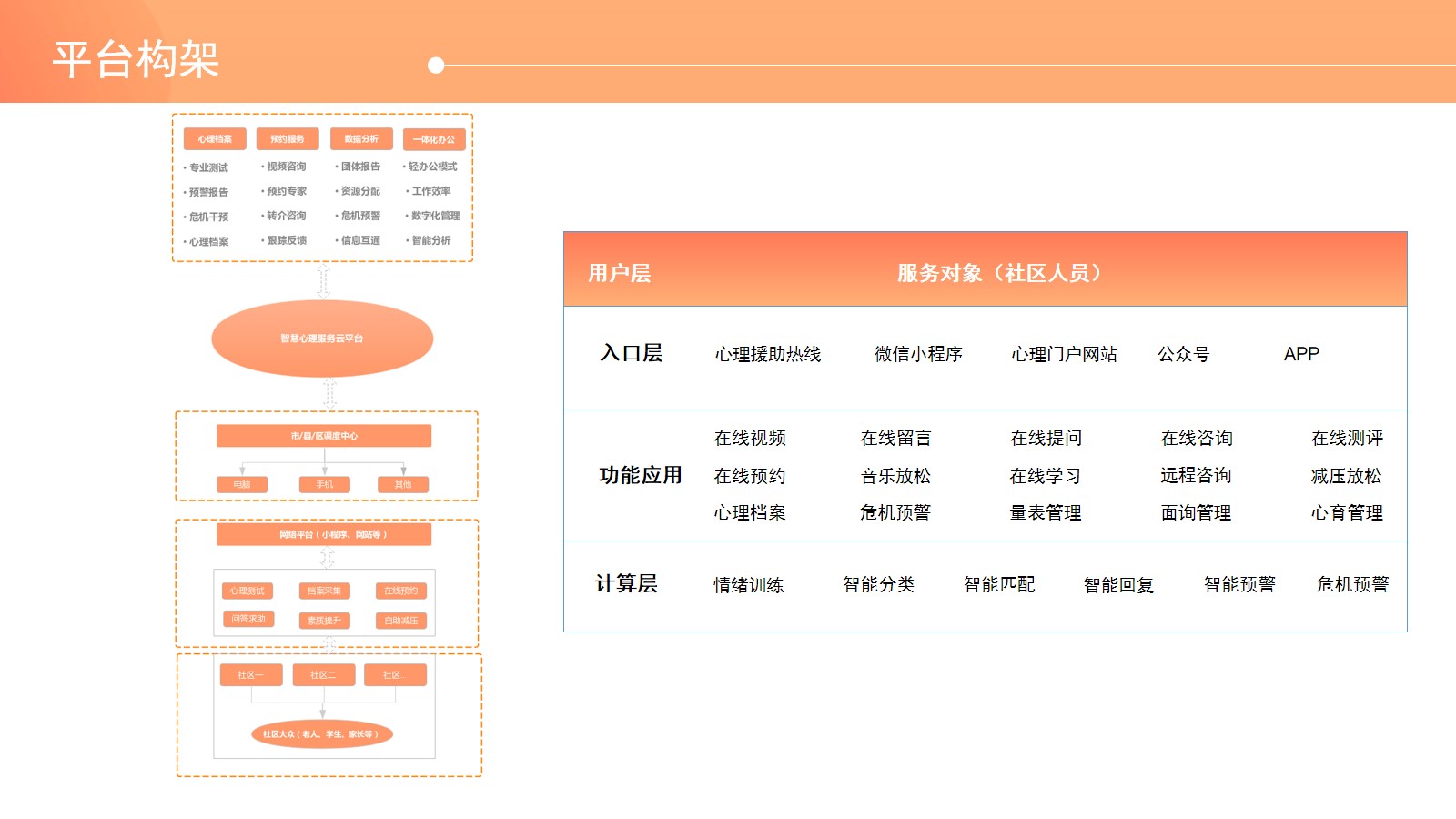Click the '服务对象(社区人员)' header text
This screenshot has width=1456, height=819.
point(999,273)
